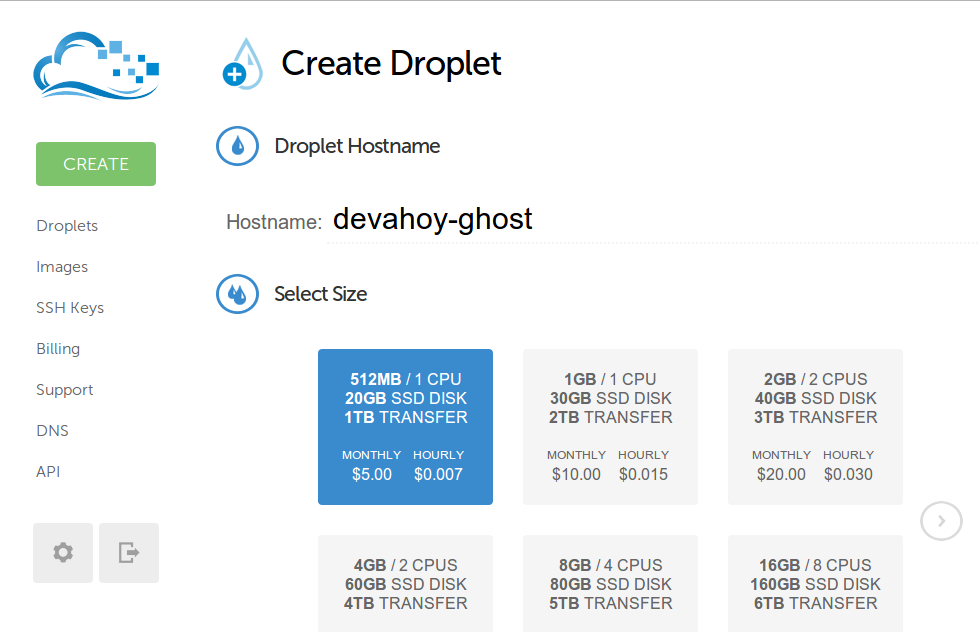Choose the 2GB / 2 CPUs size

(x=816, y=427)
